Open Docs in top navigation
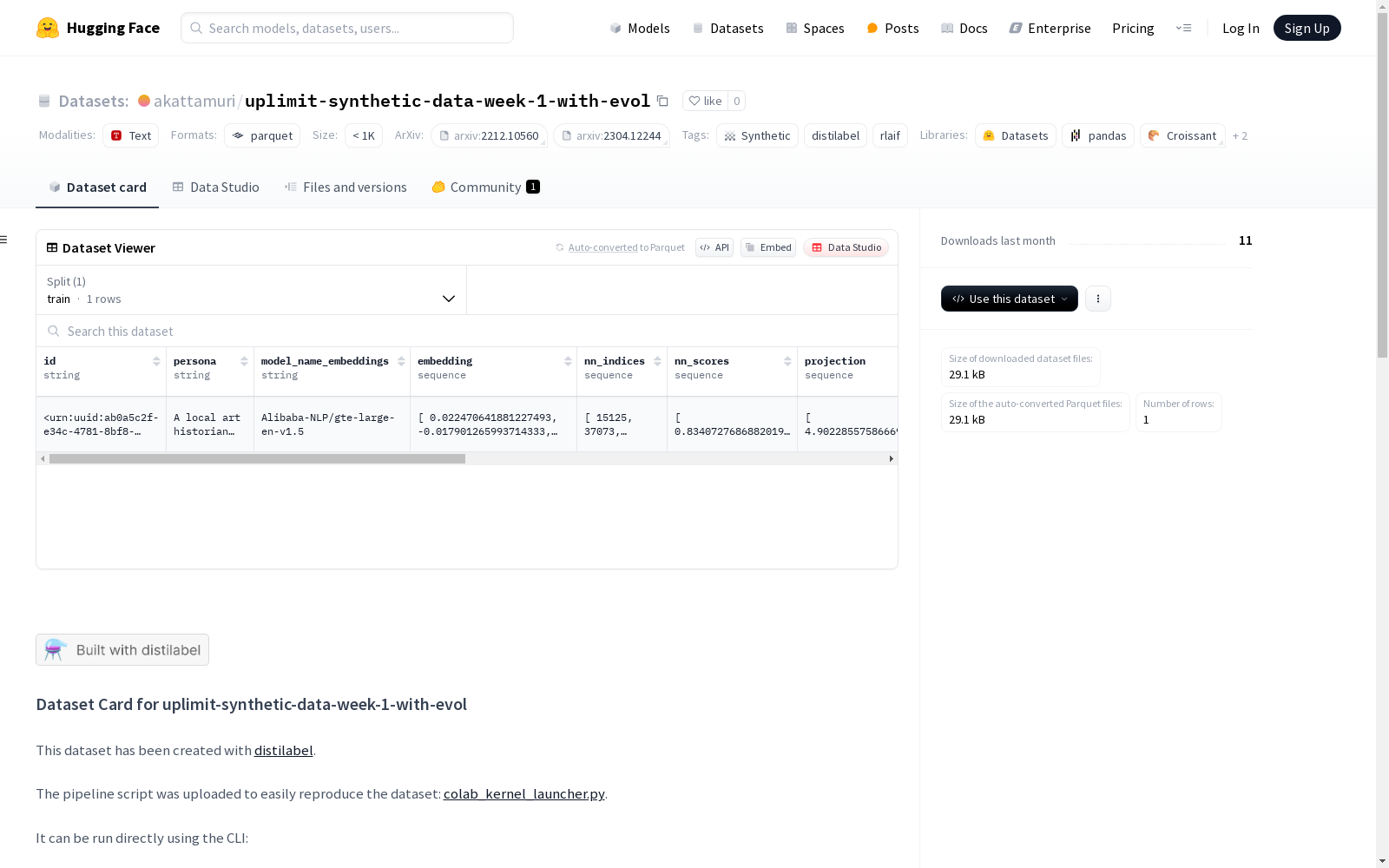 (x=964, y=28)
